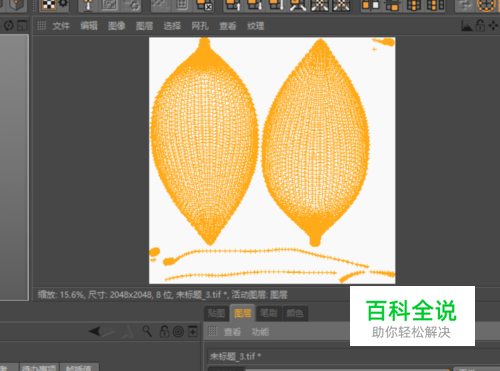Open the 查看 menu in the layer panel

[x=232, y=332]
